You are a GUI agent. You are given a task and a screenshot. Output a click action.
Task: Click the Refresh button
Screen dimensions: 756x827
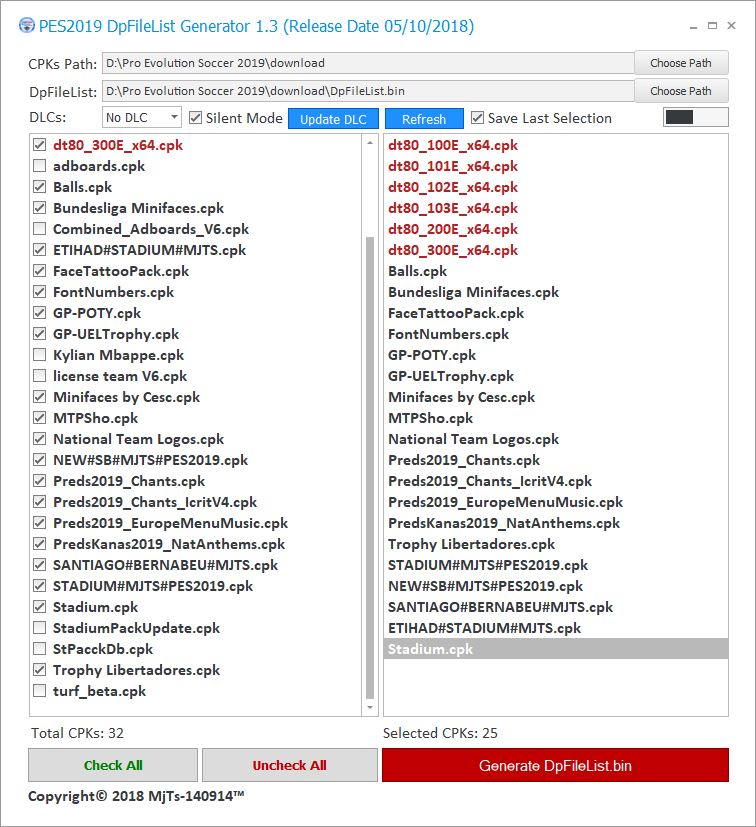tap(424, 119)
